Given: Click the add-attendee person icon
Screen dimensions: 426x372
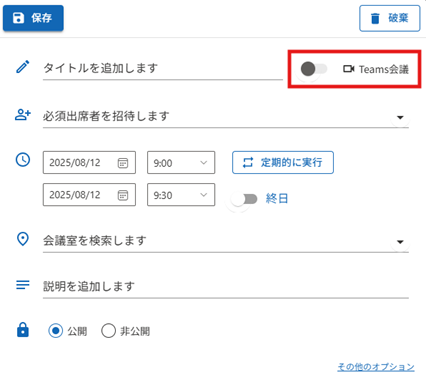Looking at the screenshot, I should 23,115.
